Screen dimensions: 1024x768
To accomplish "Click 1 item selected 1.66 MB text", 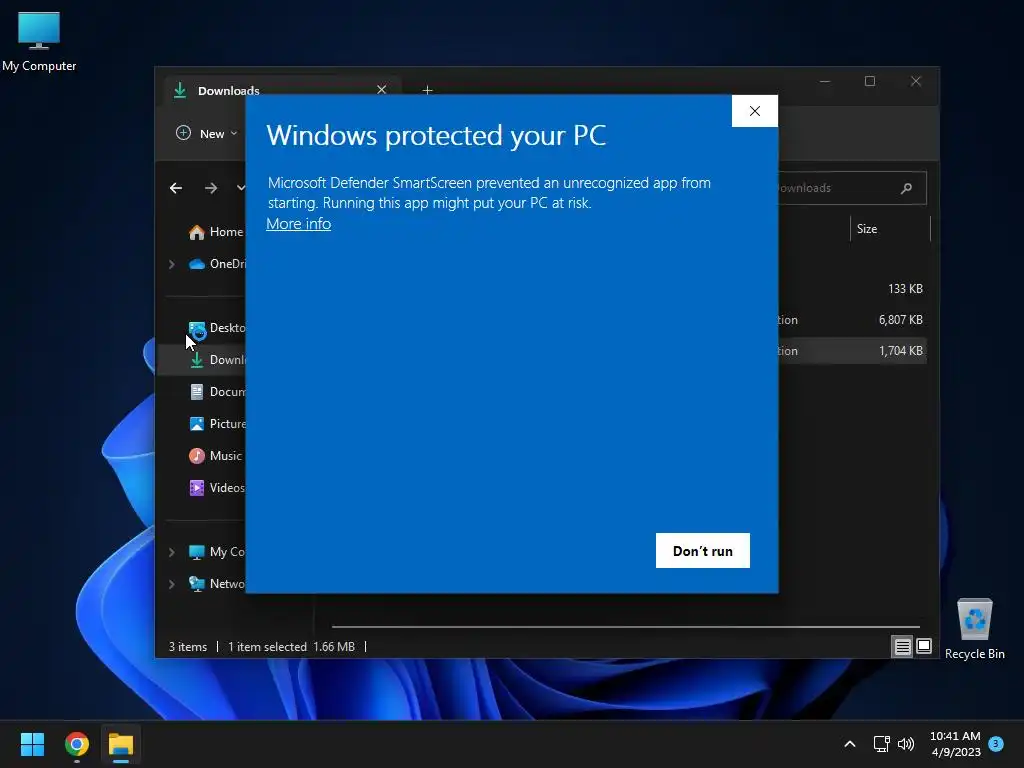I will pyautogui.click(x=291, y=647).
